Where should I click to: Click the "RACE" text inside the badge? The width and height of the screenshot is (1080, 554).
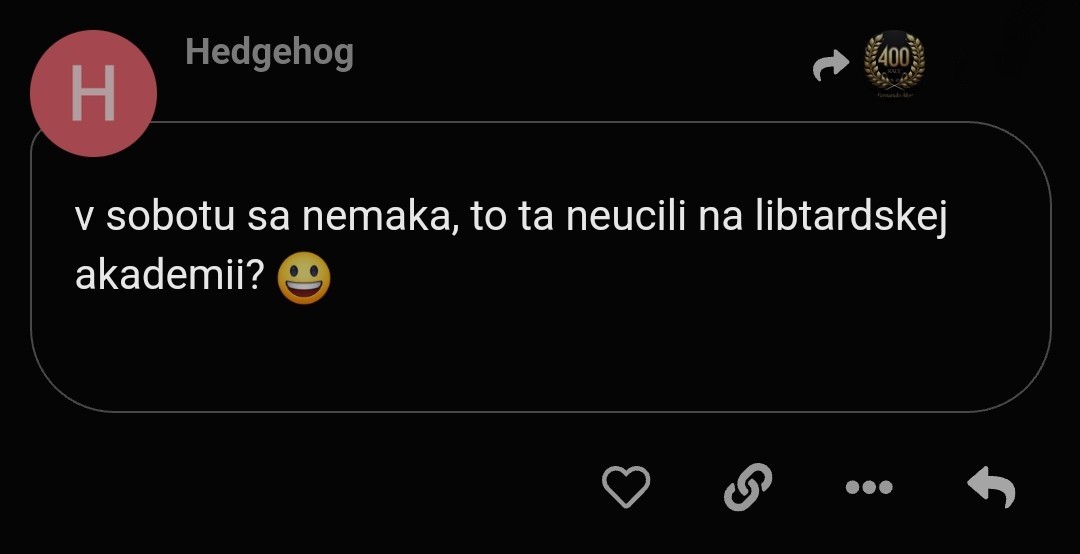point(894,70)
